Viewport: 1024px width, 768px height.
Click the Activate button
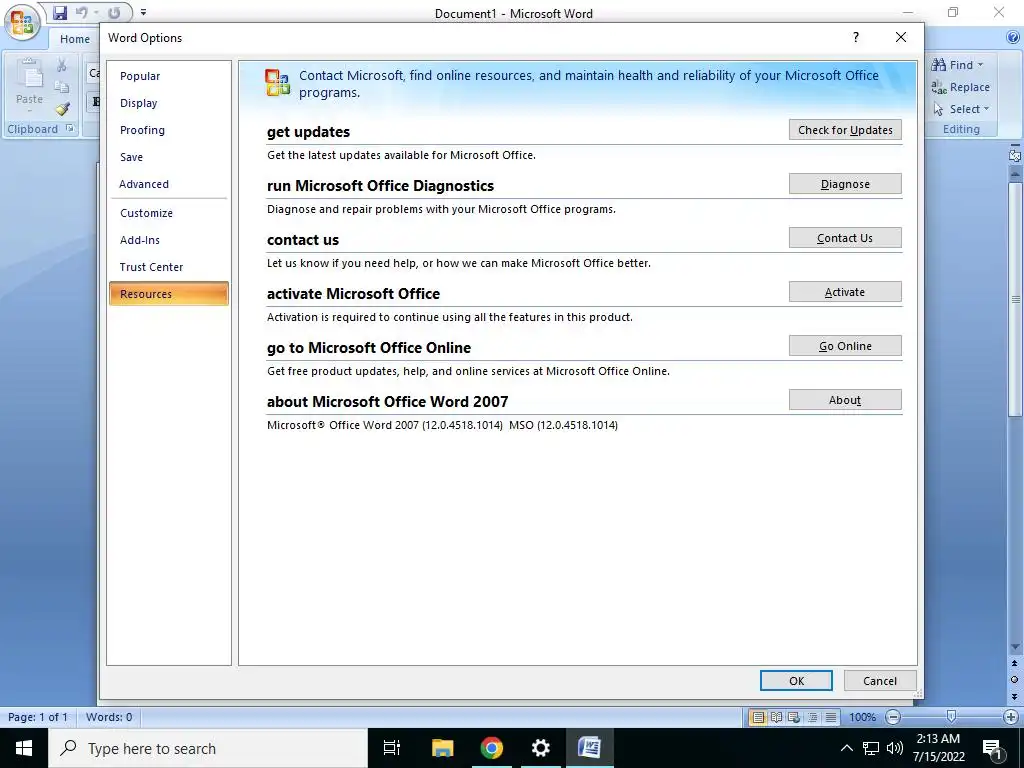pyautogui.click(x=845, y=292)
